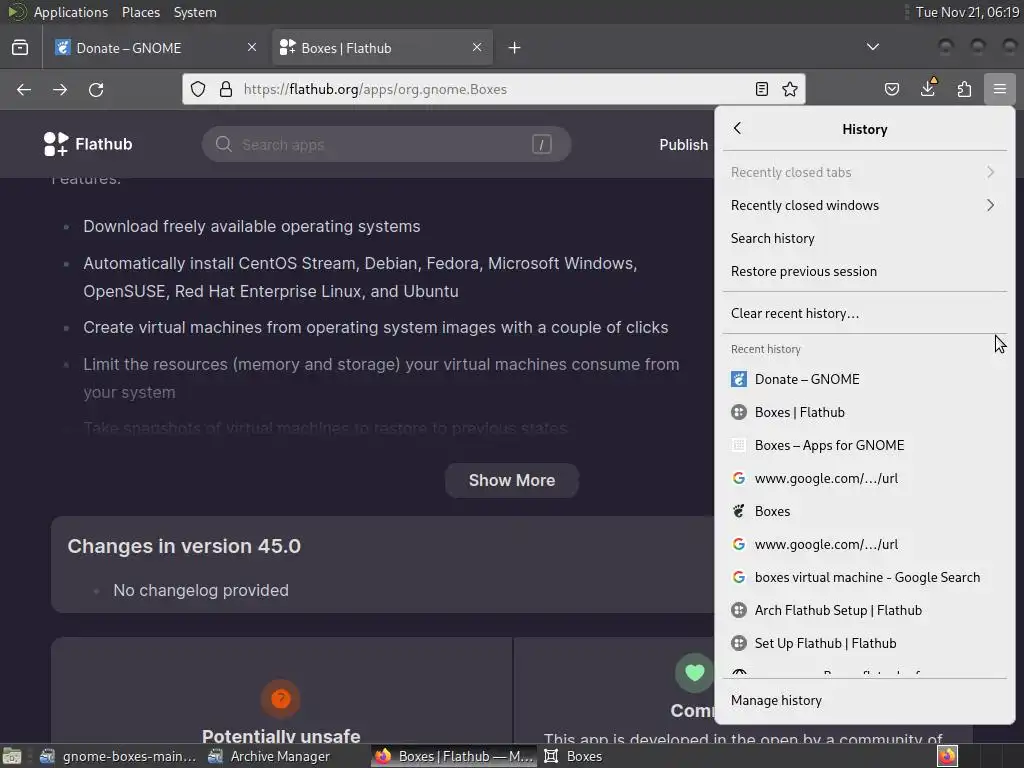1024x768 pixels.
Task: Open Firefox View tab icon
Action: [20, 48]
